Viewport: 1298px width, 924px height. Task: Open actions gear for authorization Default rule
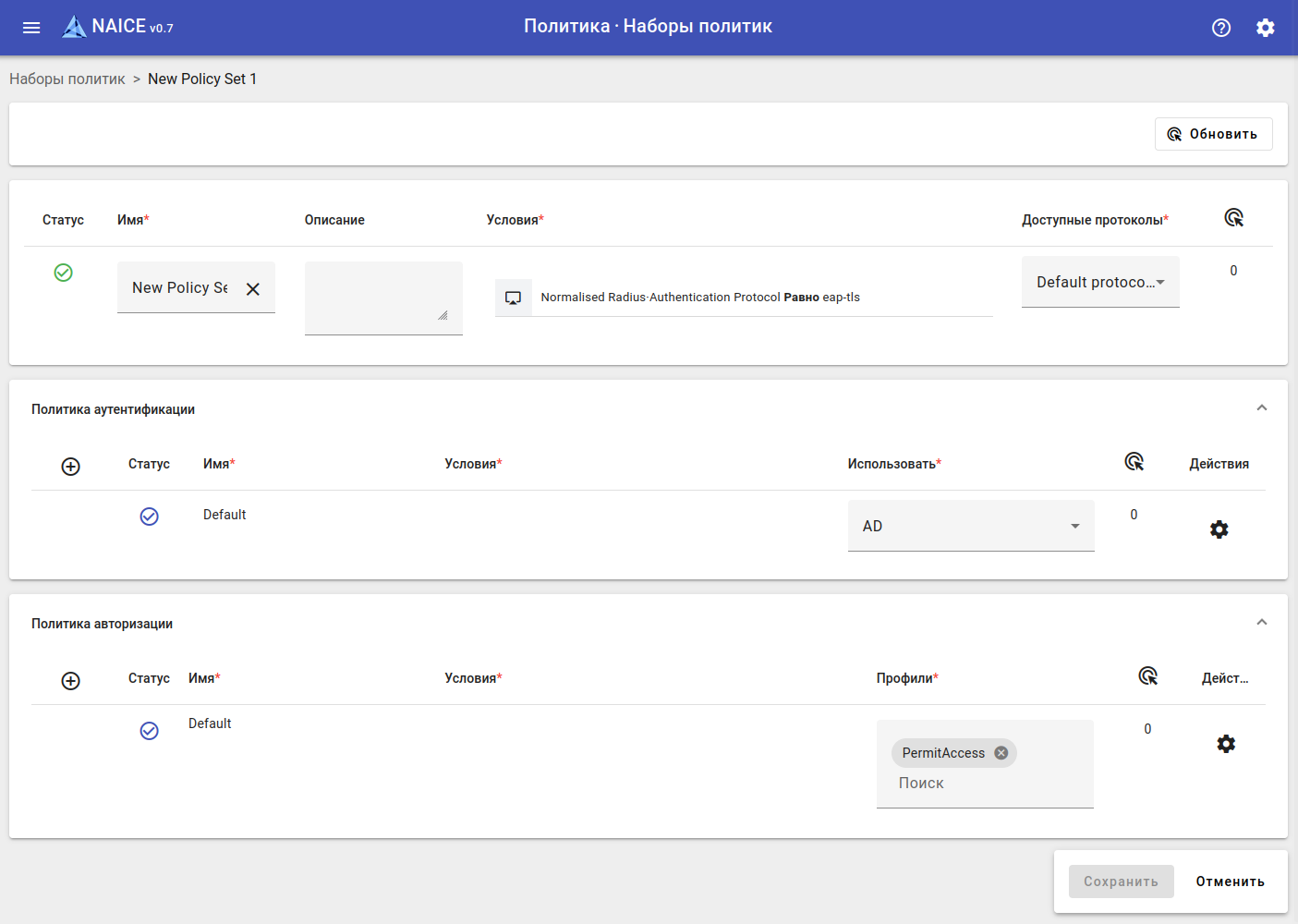click(x=1226, y=744)
